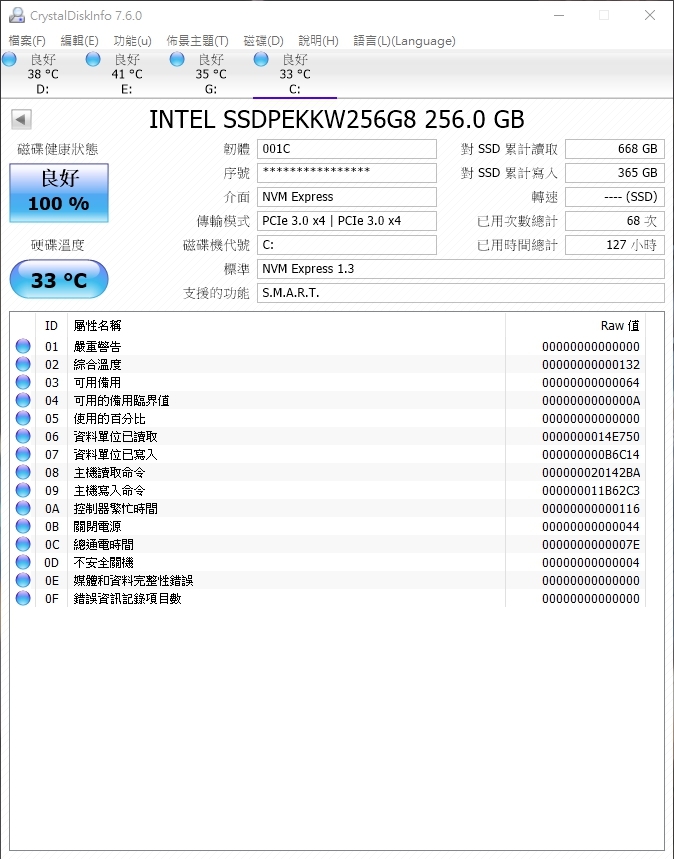Click the 33 °C temperature button

pyautogui.click(x=59, y=279)
